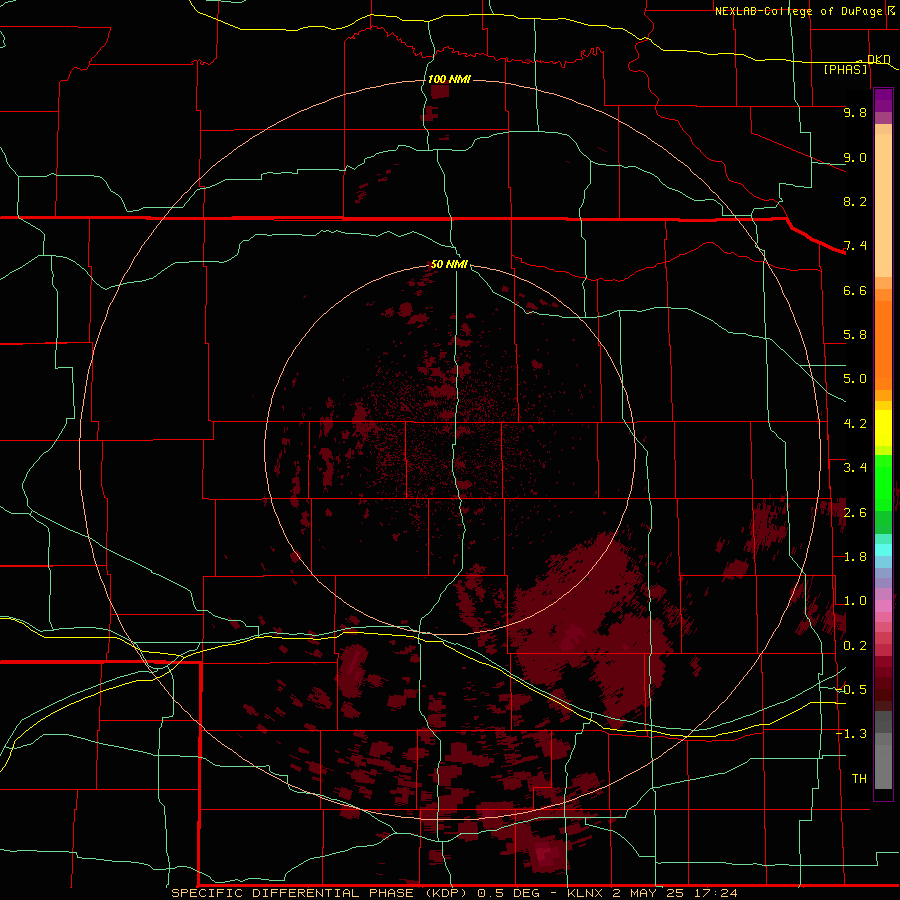Click the 2.6 scale value
Viewport: 900px width, 900px height.
(x=855, y=513)
